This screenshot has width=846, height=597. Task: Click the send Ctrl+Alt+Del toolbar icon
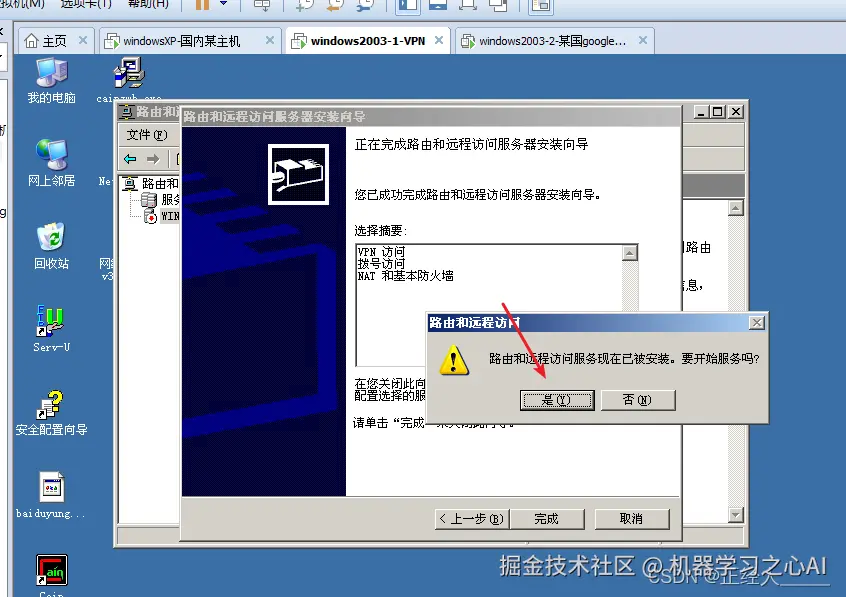(x=262, y=5)
